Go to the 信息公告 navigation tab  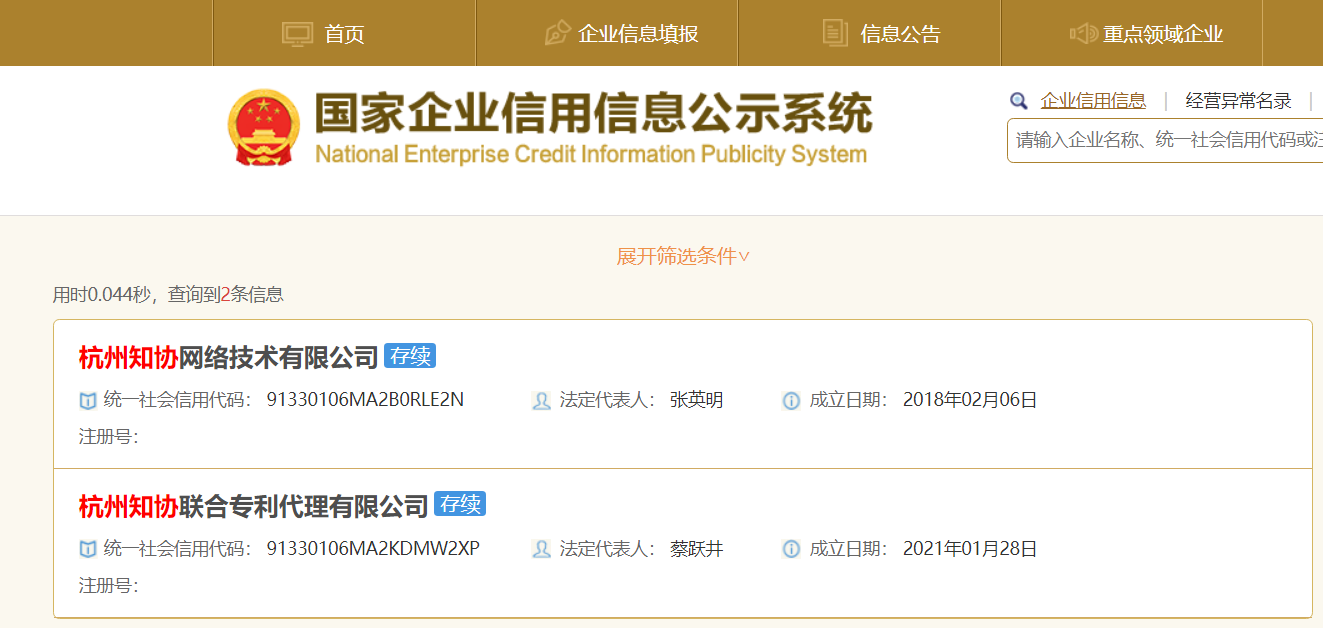coord(870,33)
